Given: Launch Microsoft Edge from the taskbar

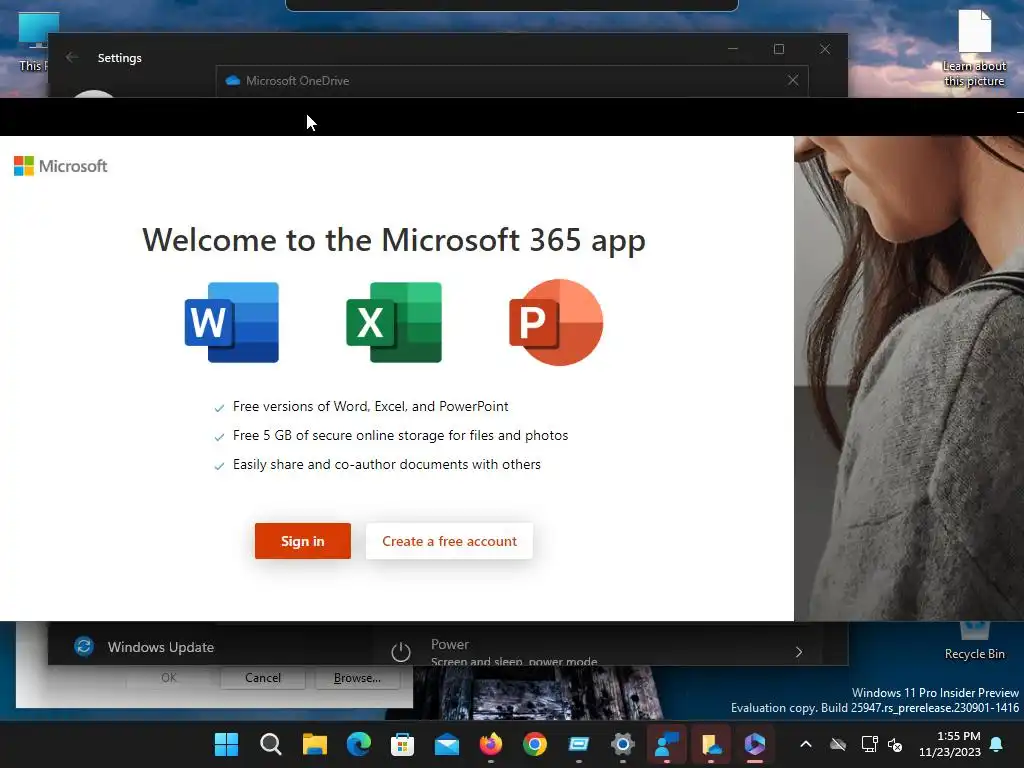Looking at the screenshot, I should [x=359, y=744].
